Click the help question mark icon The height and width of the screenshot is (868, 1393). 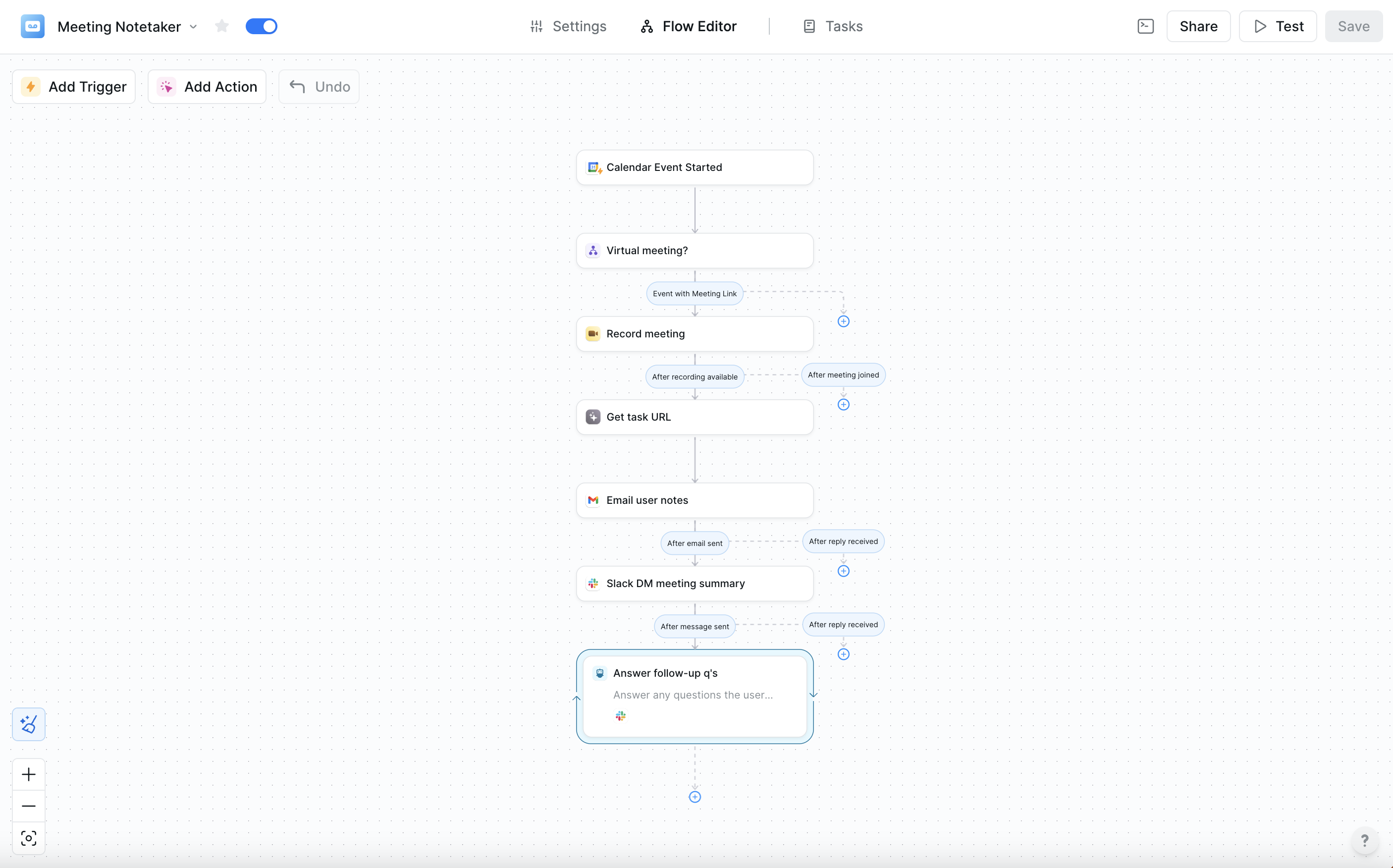coord(1364,840)
